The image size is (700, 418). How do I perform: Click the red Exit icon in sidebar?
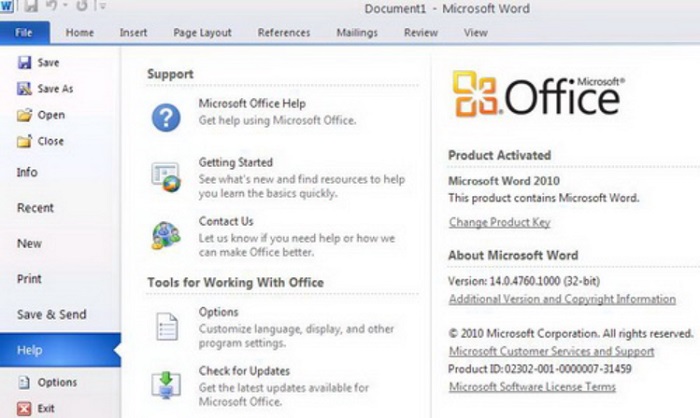(x=24, y=408)
